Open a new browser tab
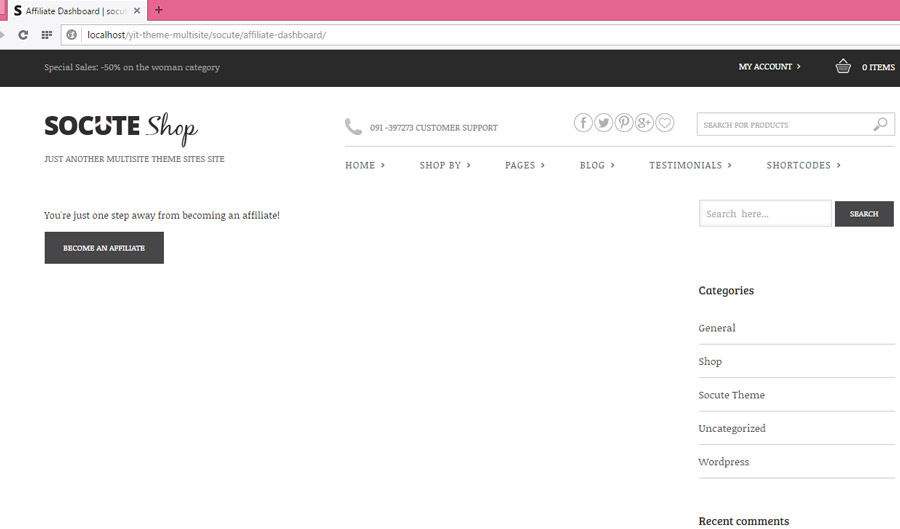 tap(159, 10)
